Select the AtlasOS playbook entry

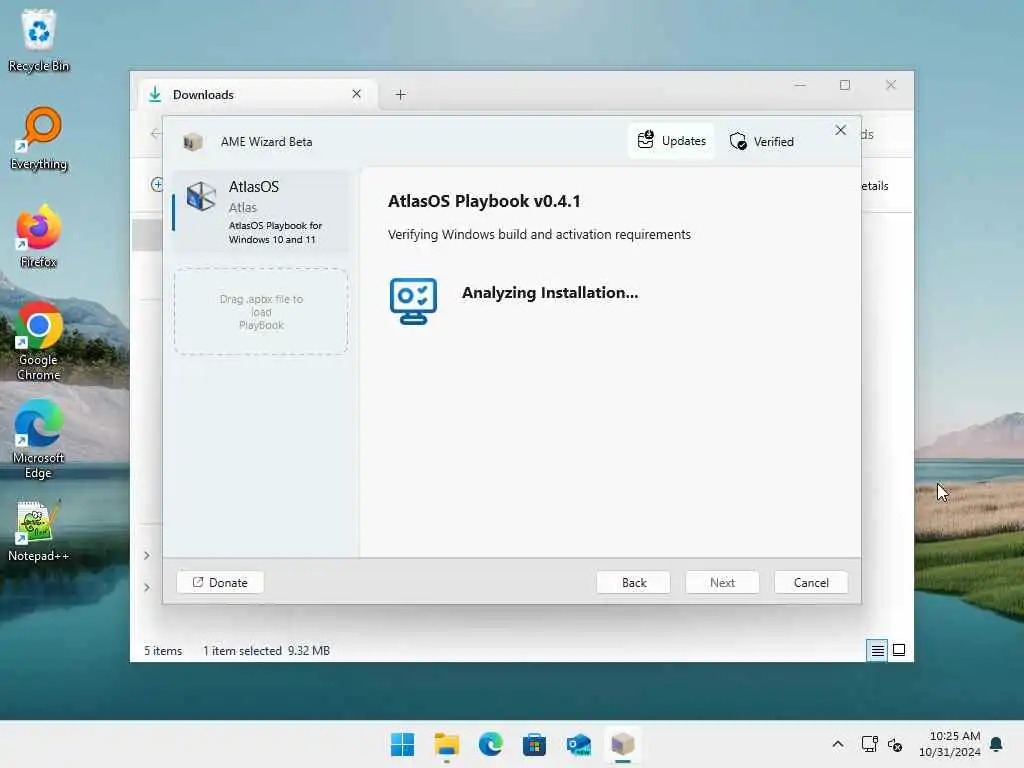(x=261, y=212)
